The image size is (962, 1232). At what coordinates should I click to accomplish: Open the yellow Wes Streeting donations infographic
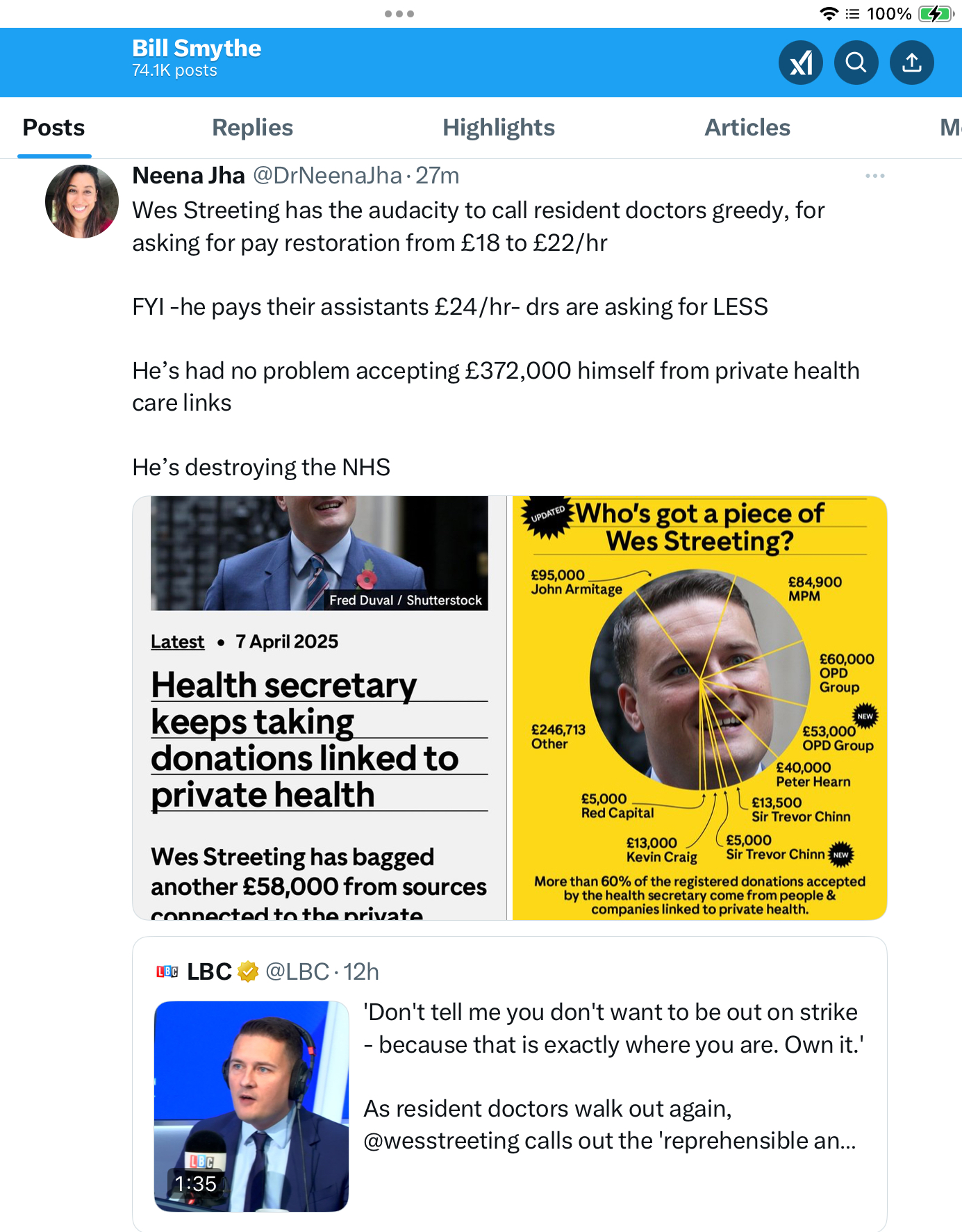coord(699,708)
